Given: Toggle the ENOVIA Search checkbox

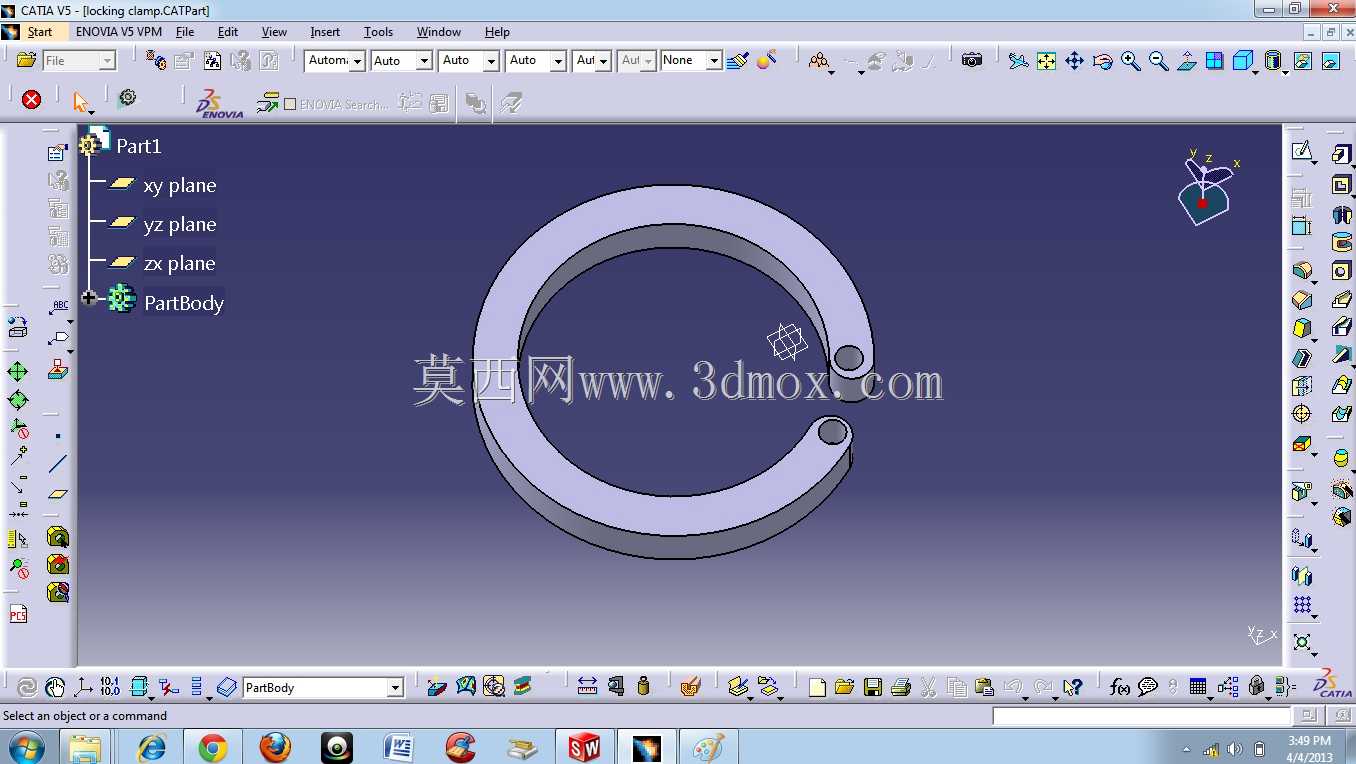Looking at the screenshot, I should [x=290, y=104].
